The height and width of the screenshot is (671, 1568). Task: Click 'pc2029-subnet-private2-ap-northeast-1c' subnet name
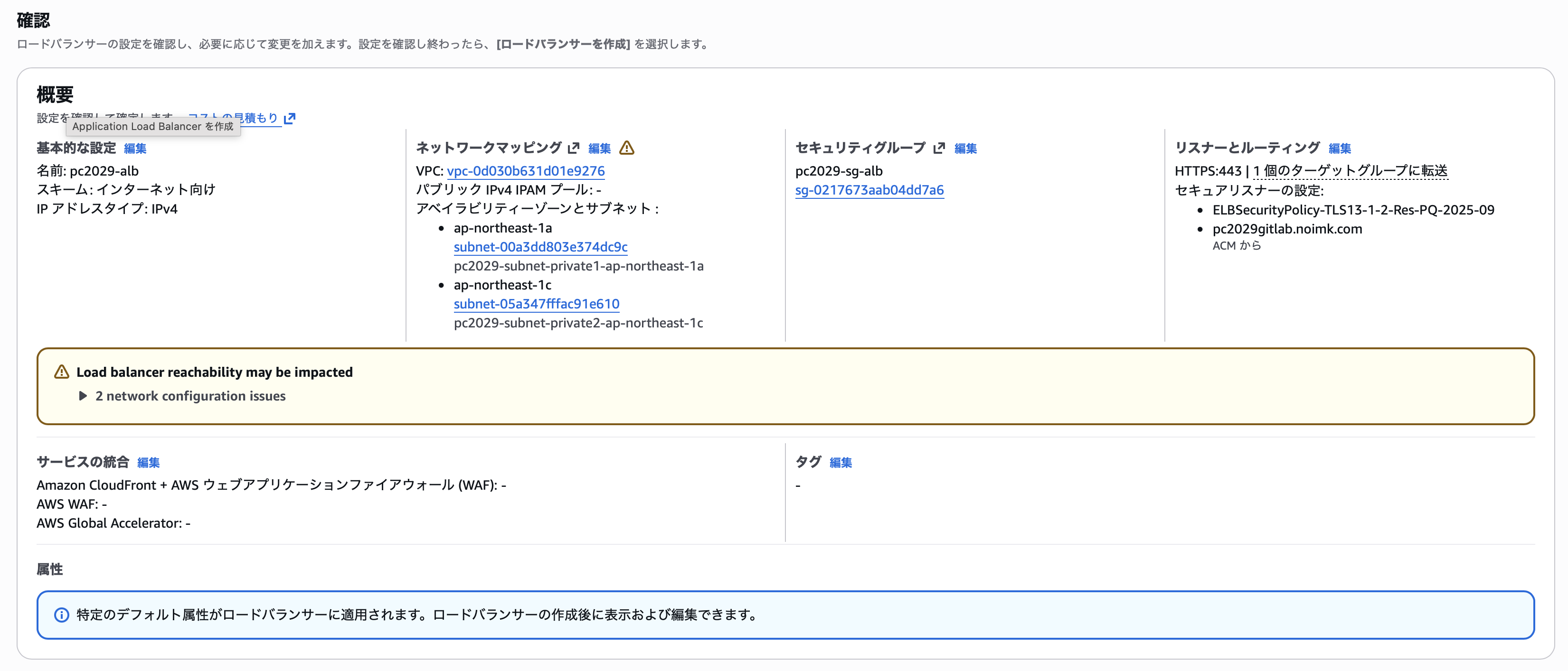click(x=578, y=323)
